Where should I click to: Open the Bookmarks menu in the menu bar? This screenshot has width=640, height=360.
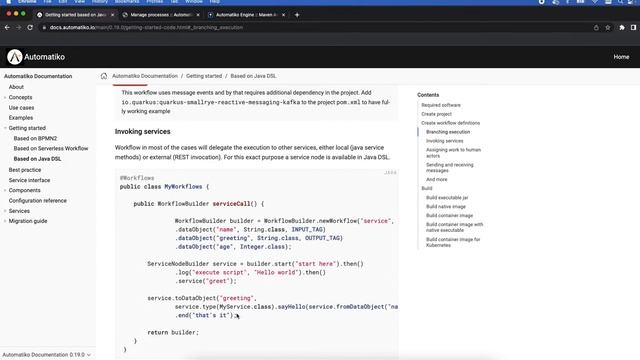click(x=127, y=2)
